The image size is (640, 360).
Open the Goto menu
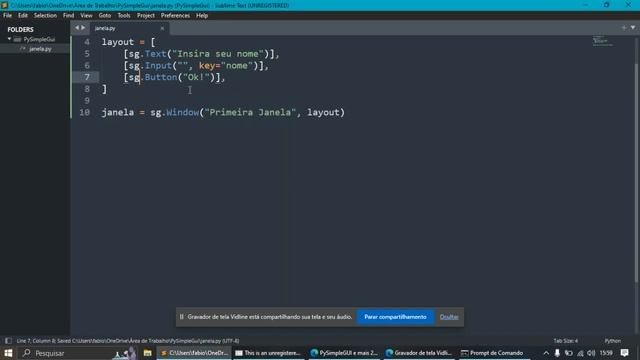tap(104, 16)
